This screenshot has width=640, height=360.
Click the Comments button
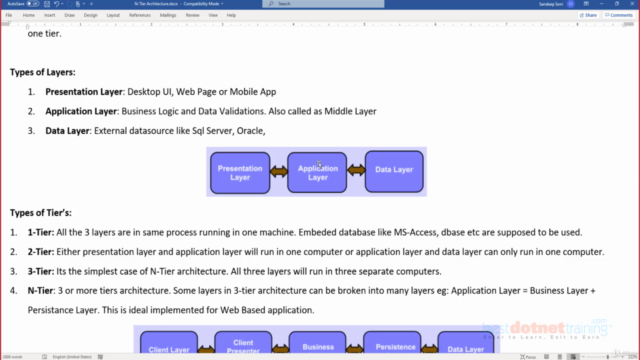(x=619, y=15)
